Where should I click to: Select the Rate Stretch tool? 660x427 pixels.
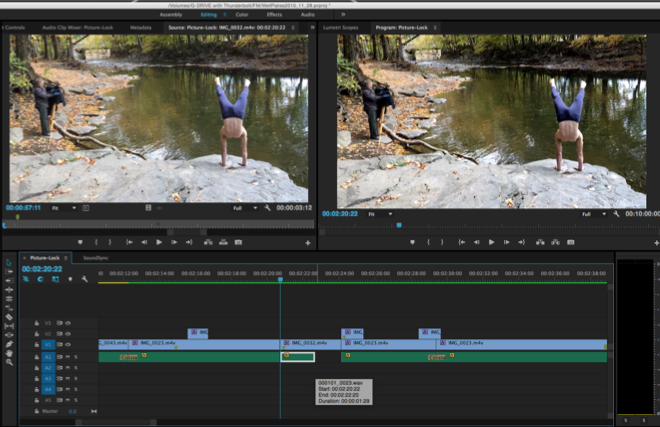9,308
